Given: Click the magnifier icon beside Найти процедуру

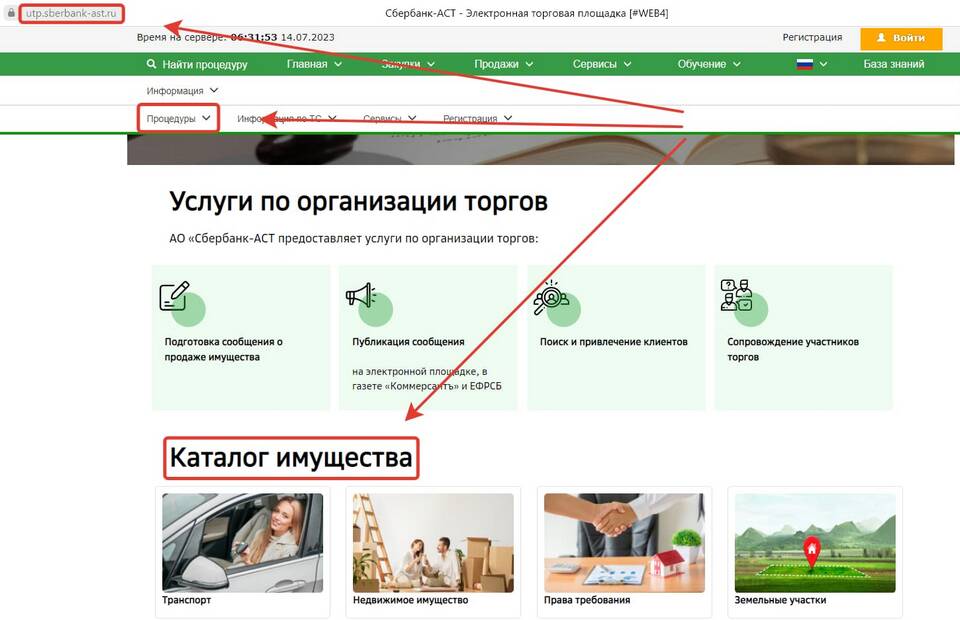Looking at the screenshot, I should (x=151, y=64).
